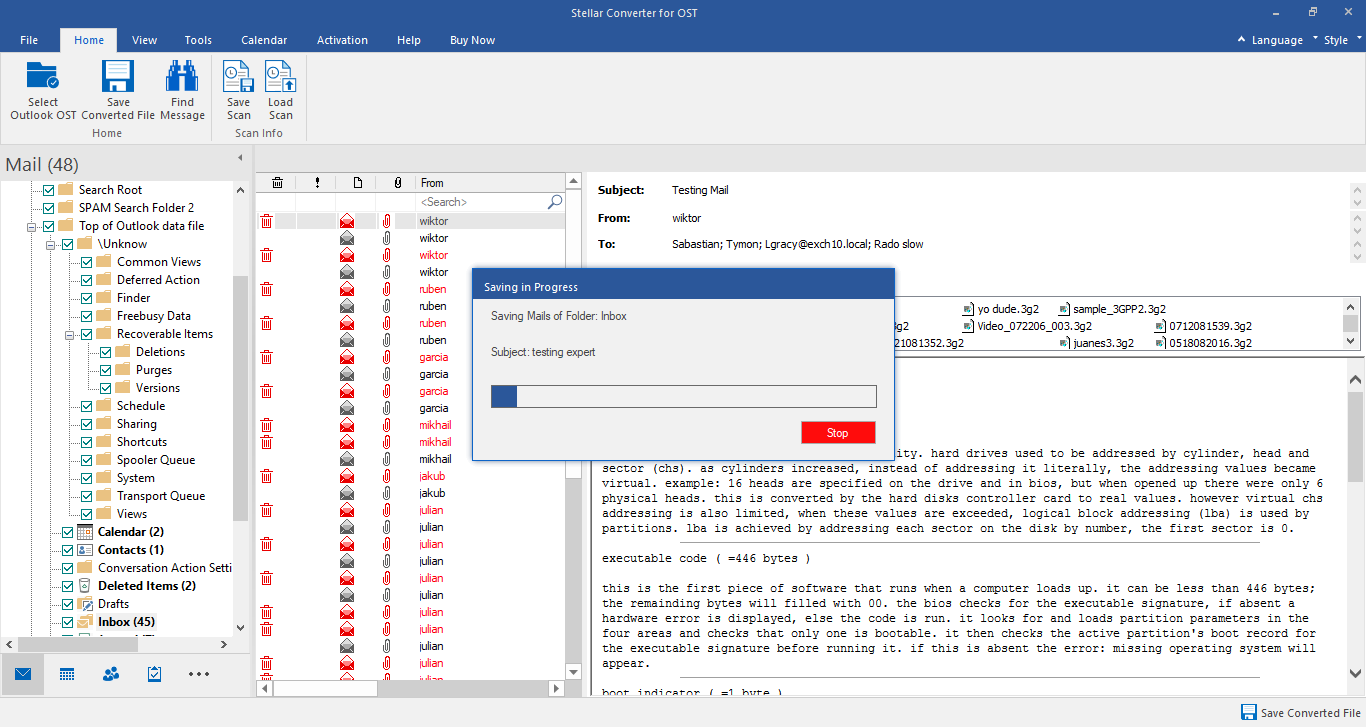This screenshot has width=1366, height=727.
Task: Toggle the Deletions folder checkbox
Action: point(105,352)
